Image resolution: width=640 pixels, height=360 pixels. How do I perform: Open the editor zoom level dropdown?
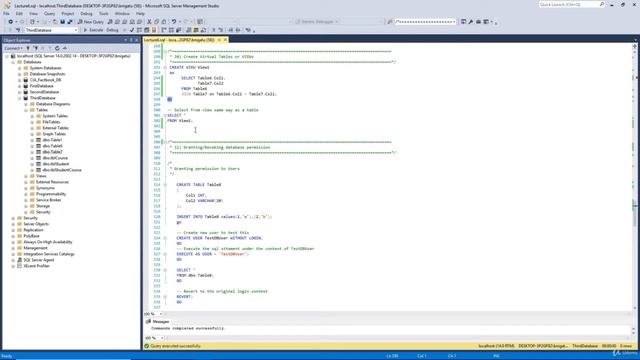click(x=160, y=314)
